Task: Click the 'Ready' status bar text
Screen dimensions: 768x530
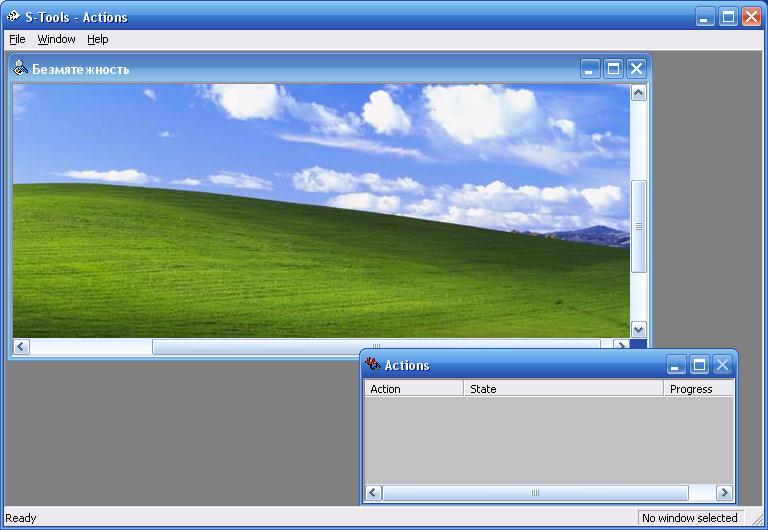Action: click(x=21, y=518)
